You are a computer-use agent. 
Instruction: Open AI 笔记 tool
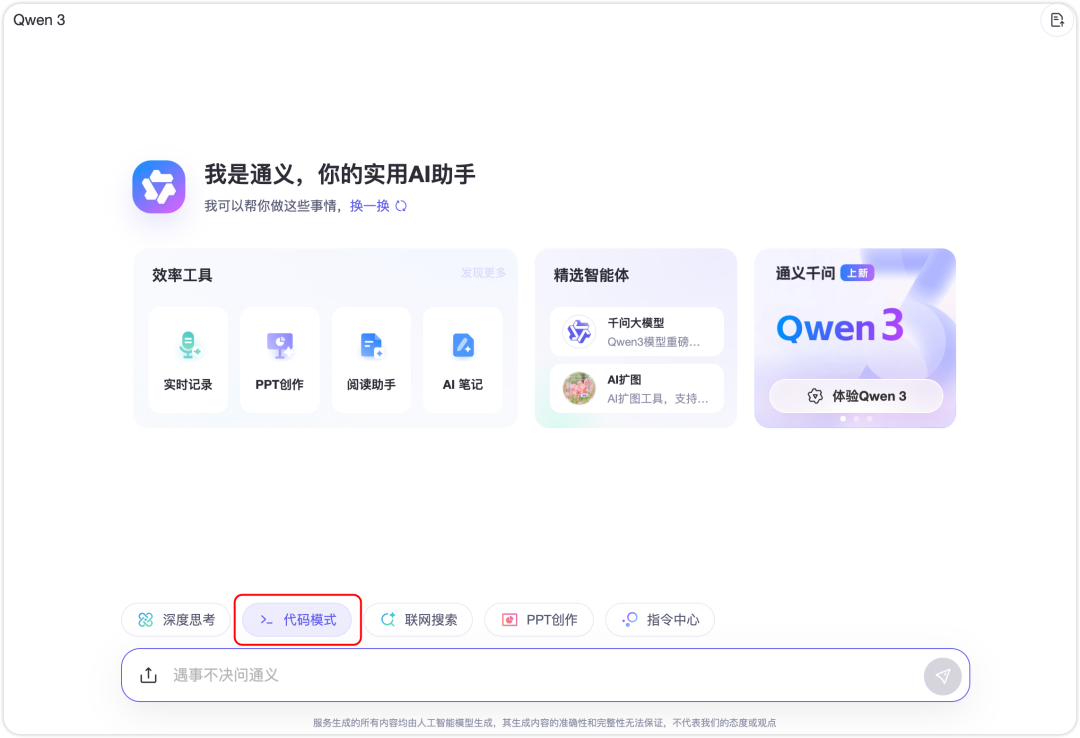[463, 360]
